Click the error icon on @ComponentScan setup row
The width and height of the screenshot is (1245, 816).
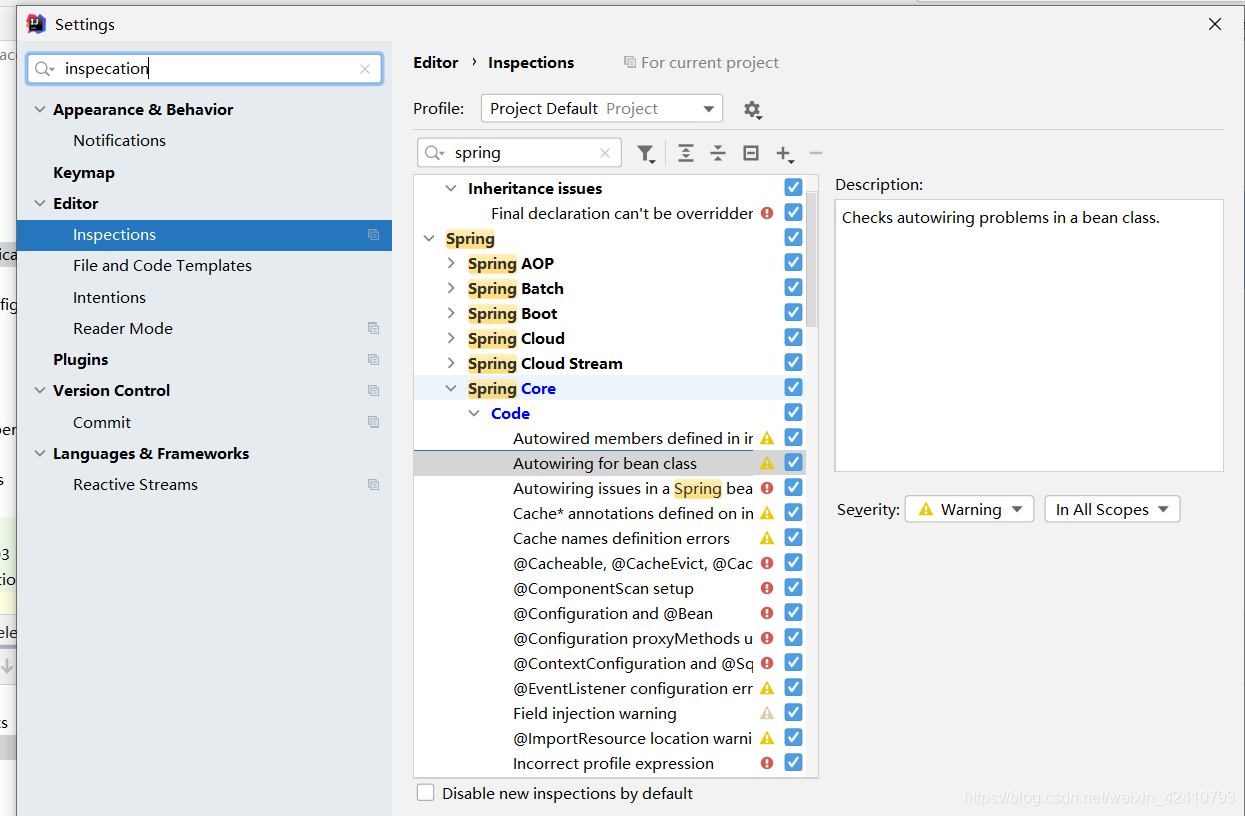767,588
